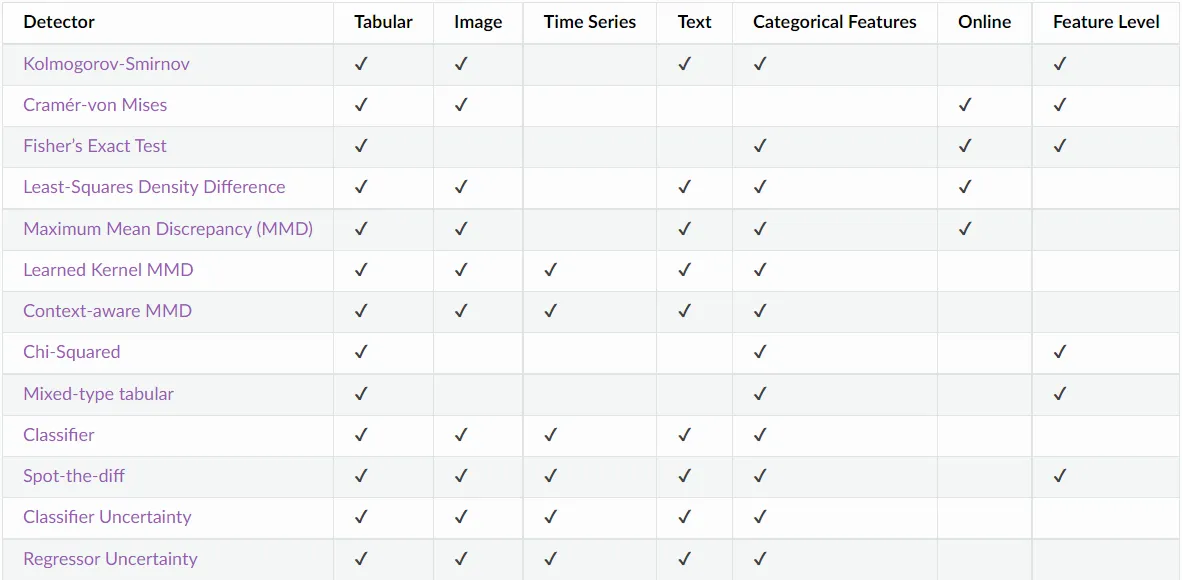The image size is (1182, 580).
Task: Click the Tabular column header
Action: (x=384, y=22)
